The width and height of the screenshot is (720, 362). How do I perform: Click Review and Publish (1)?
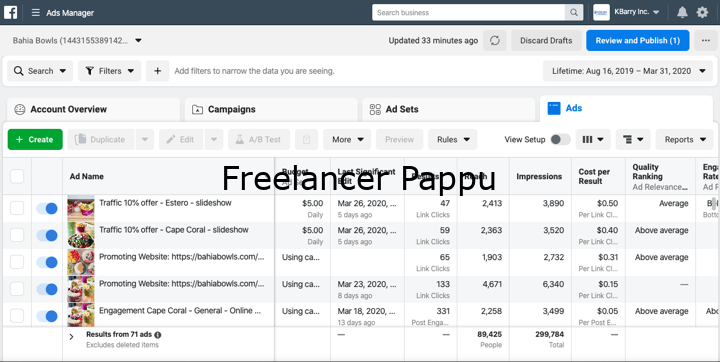point(638,40)
